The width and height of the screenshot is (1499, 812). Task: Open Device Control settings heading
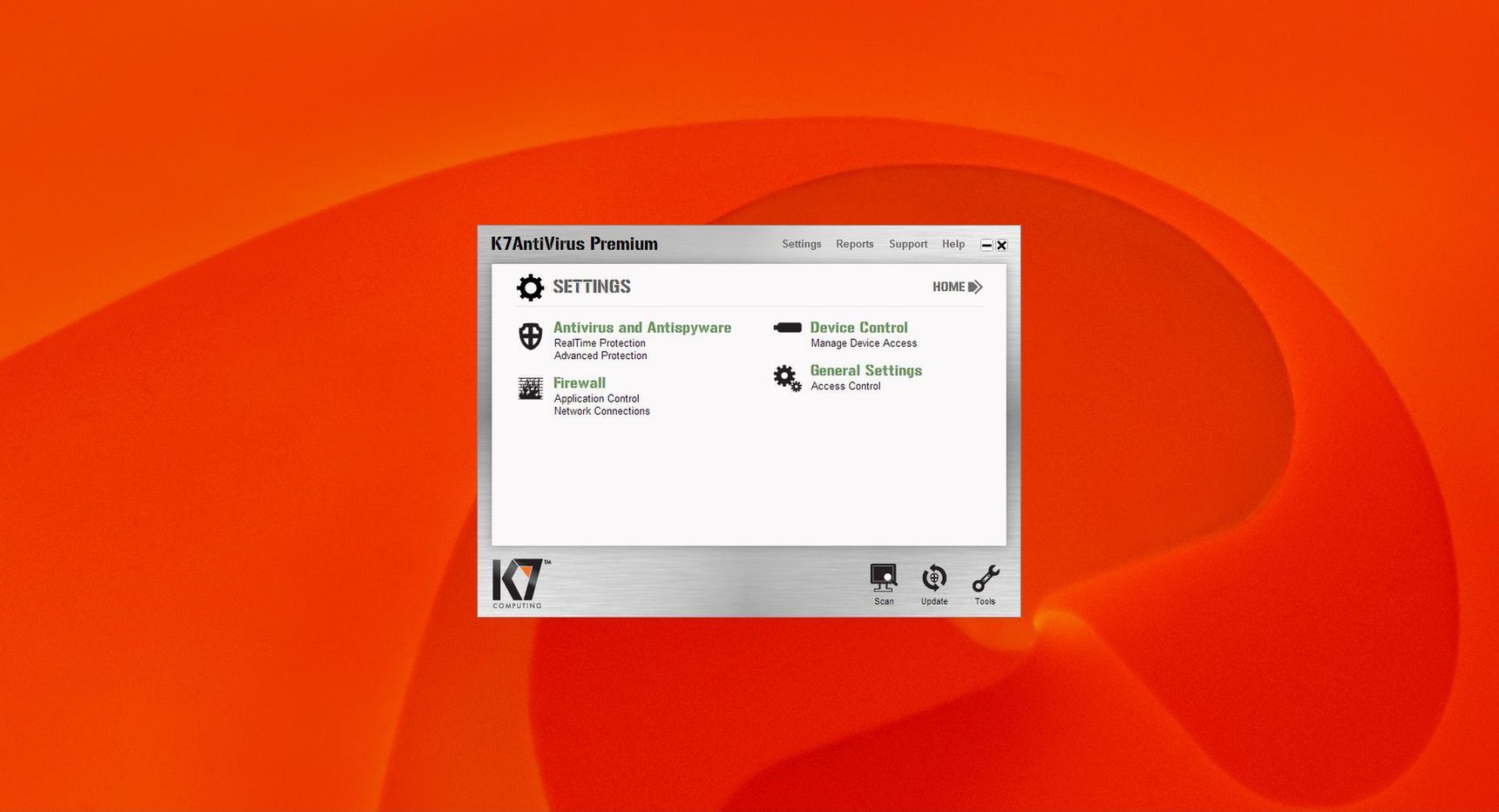click(859, 328)
